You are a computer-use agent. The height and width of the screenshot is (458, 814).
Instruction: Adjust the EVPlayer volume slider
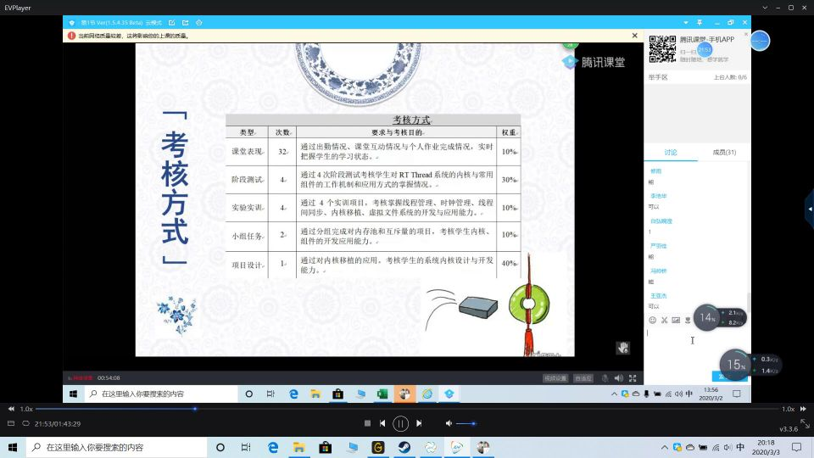pos(466,424)
